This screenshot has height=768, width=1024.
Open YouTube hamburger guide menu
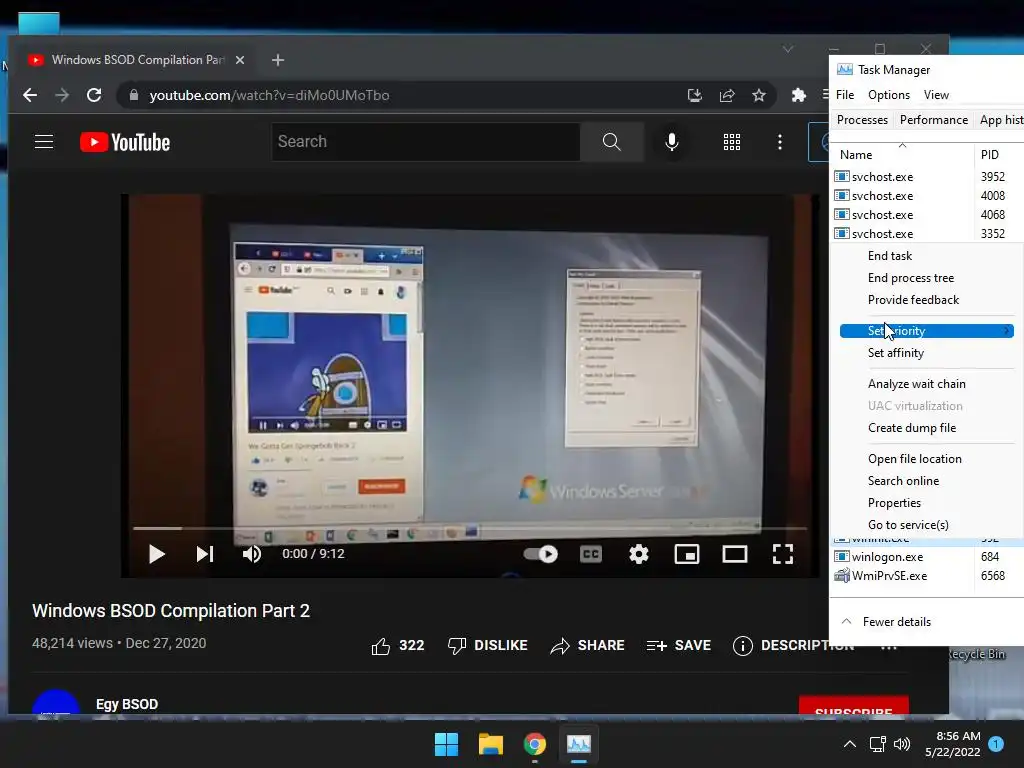(x=44, y=142)
